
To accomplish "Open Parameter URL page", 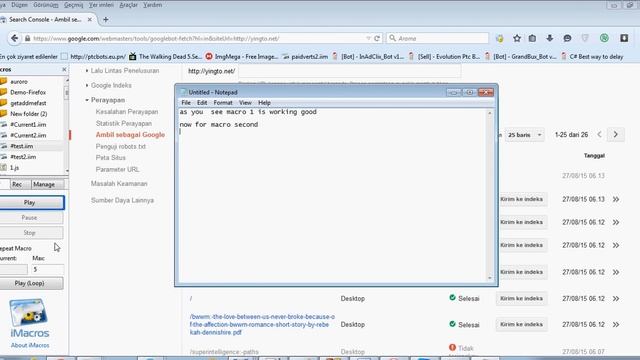I will coord(118,169).
